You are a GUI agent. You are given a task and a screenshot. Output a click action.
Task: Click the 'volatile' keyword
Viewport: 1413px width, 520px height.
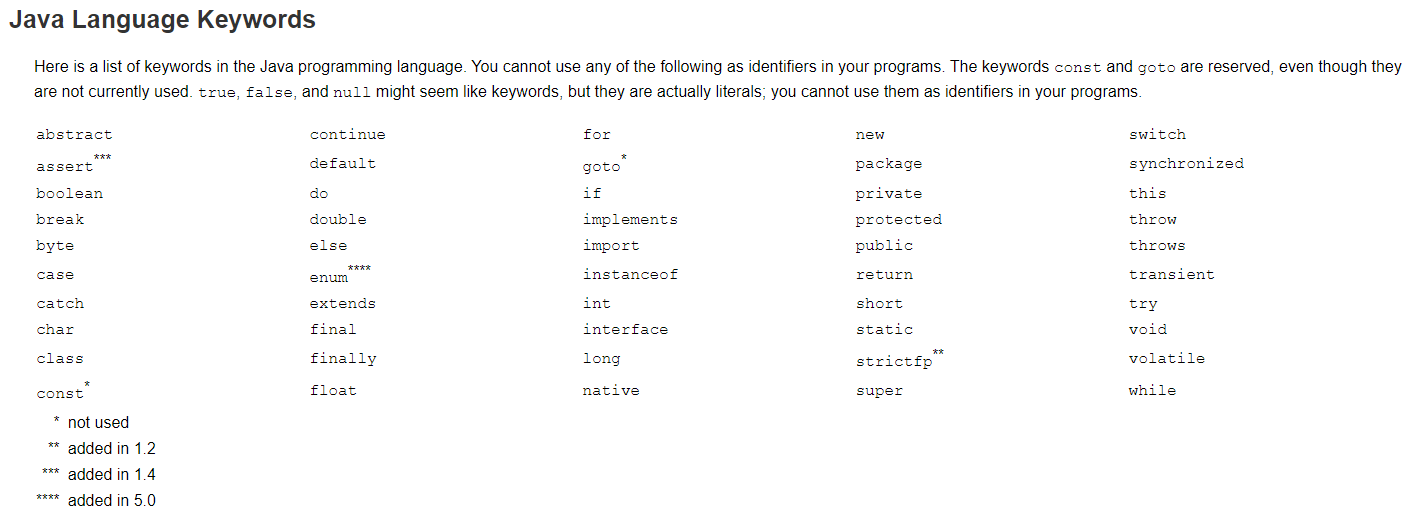point(1167,359)
